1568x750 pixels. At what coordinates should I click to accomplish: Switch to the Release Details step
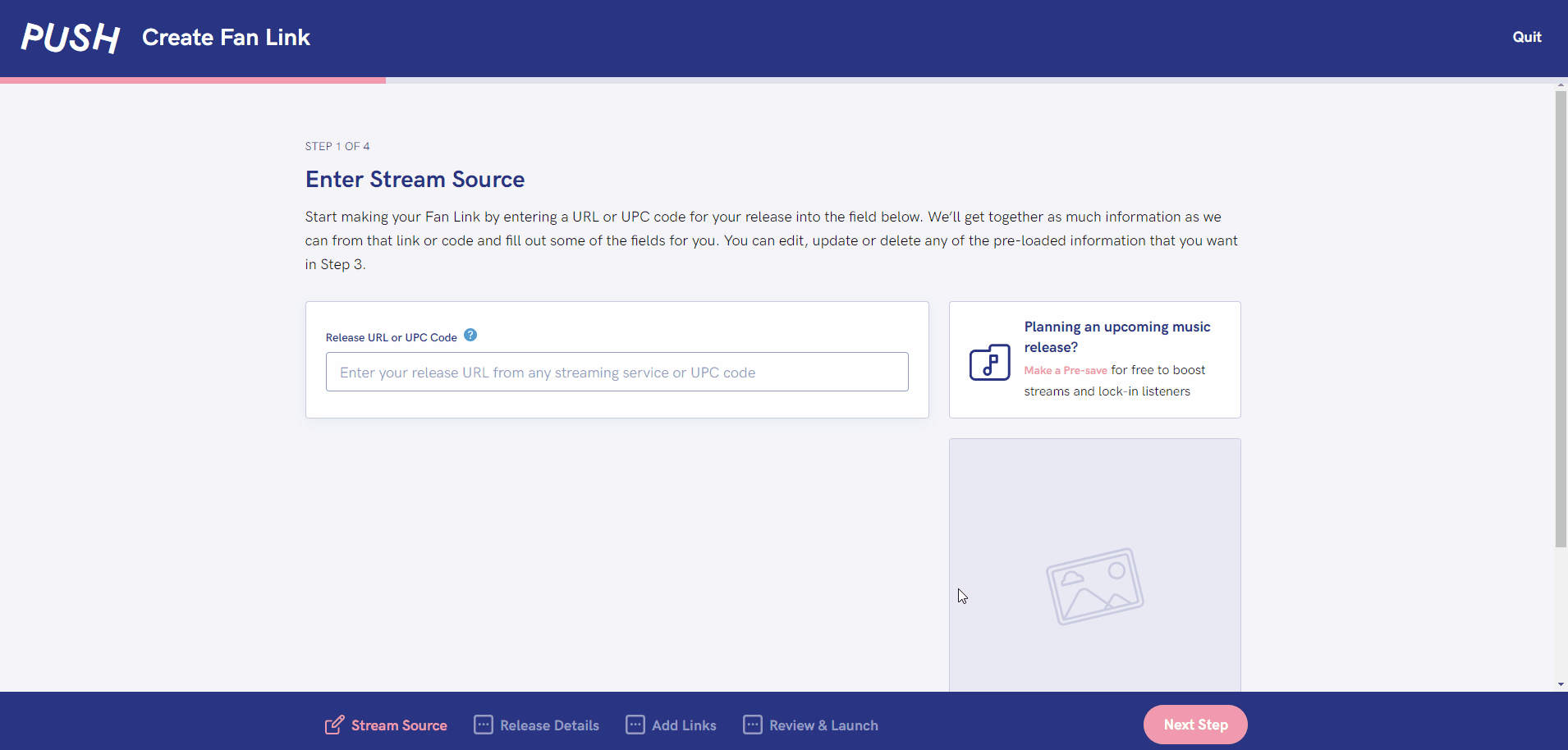(548, 725)
